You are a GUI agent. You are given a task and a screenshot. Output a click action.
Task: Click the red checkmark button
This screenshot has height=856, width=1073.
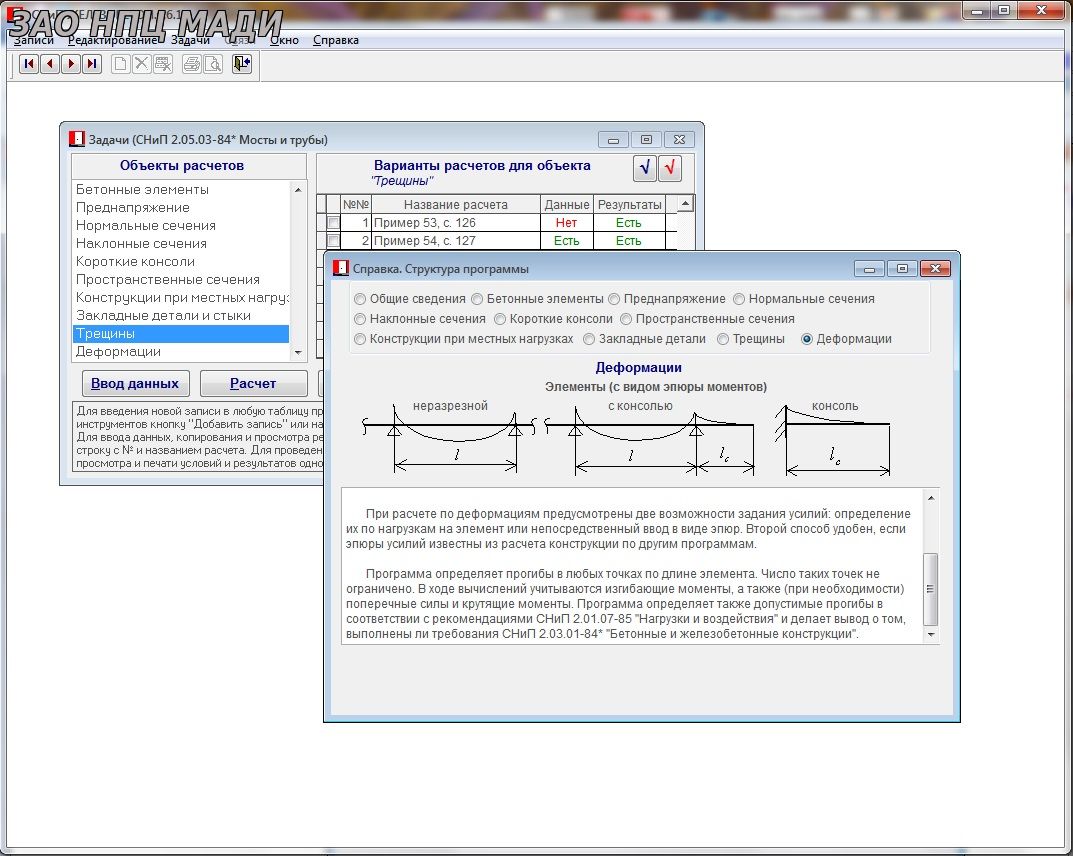(x=670, y=168)
